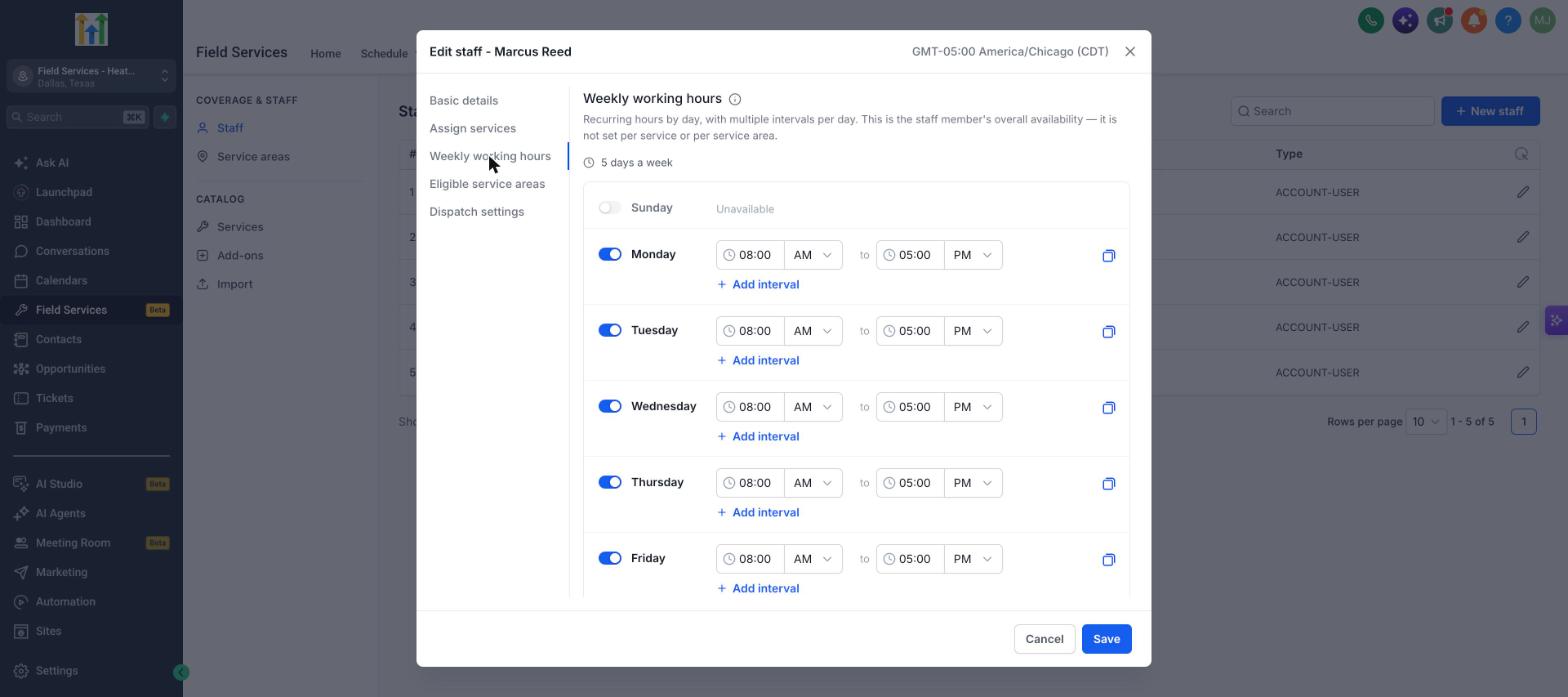Switch off Wednesday availability

point(610,406)
